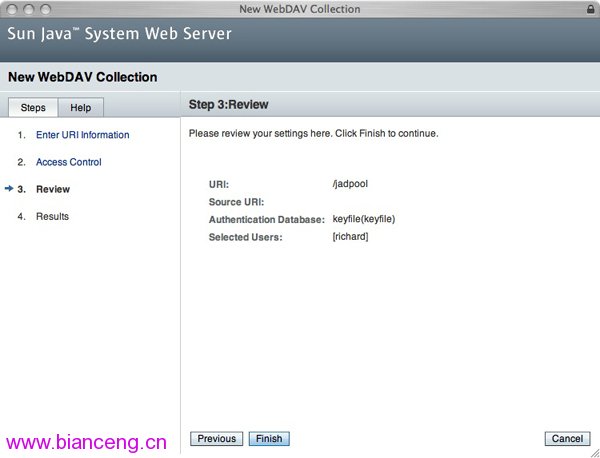
Task: Click the New WebDAV Collection page heading
Action: (x=83, y=77)
